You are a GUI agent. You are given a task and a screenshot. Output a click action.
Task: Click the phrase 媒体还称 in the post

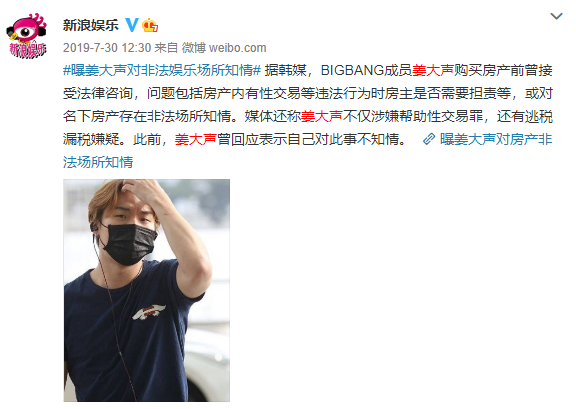[x=273, y=116]
